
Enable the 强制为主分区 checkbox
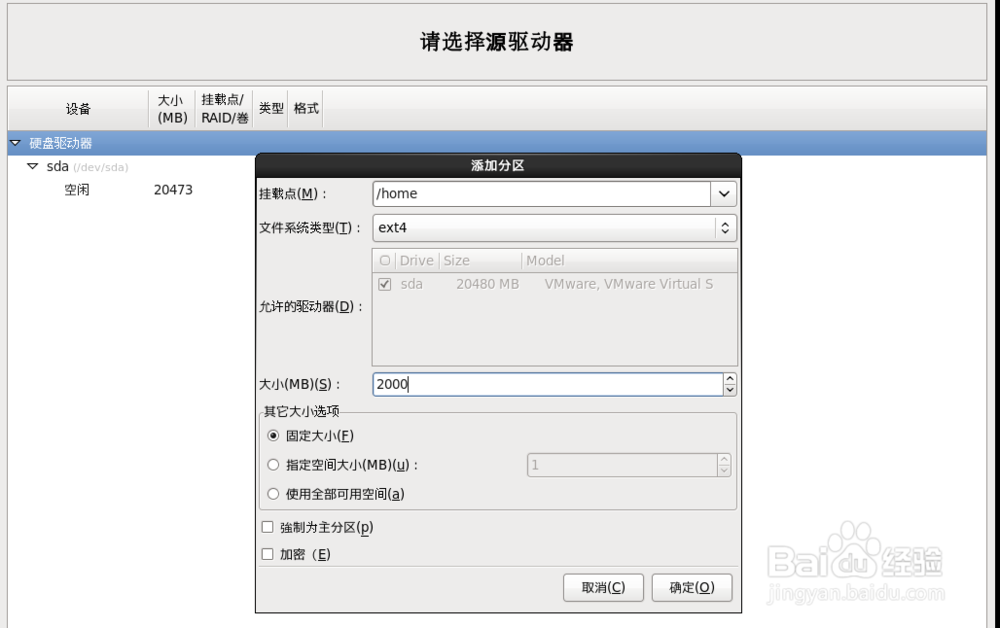point(267,526)
